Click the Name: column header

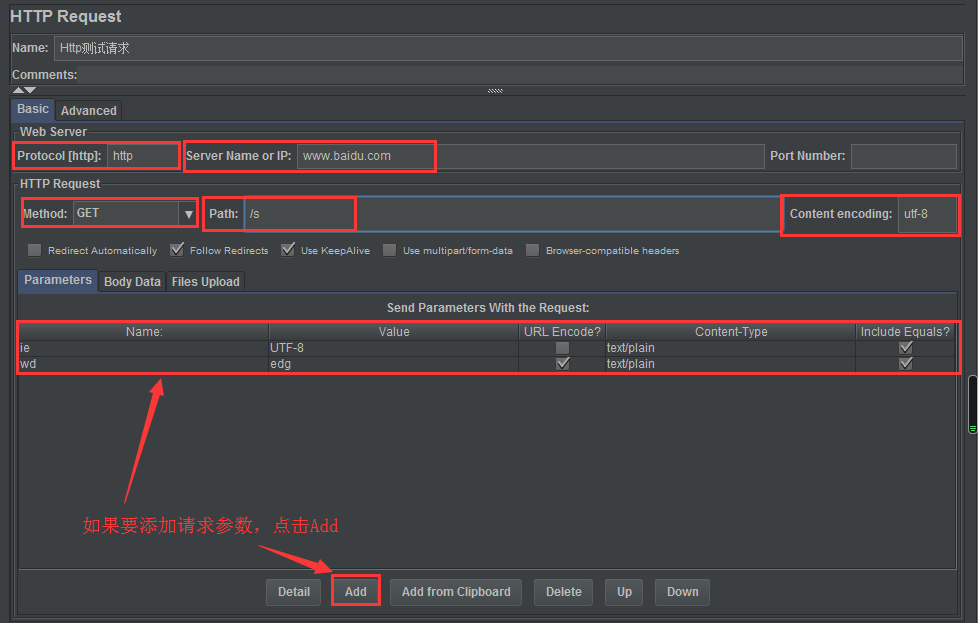tap(144, 332)
